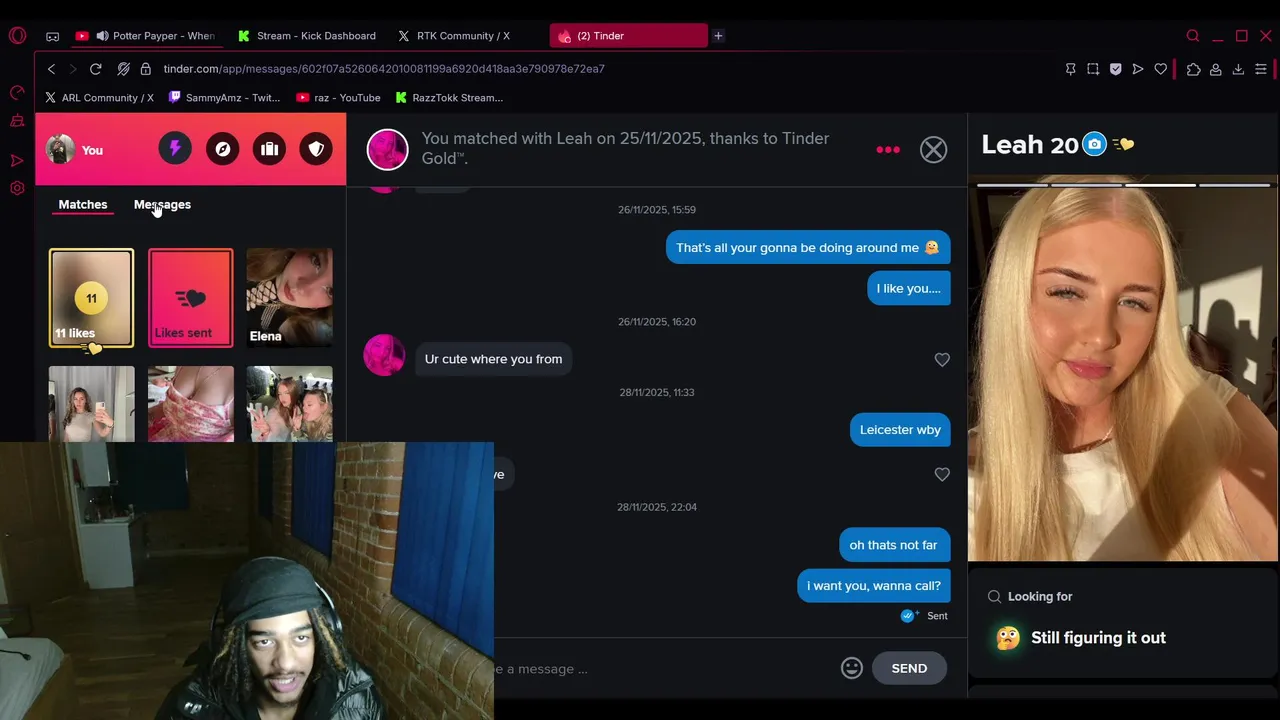Click the Sent read-receipt checkmark icon
The image size is (1280, 720).
tap(908, 616)
